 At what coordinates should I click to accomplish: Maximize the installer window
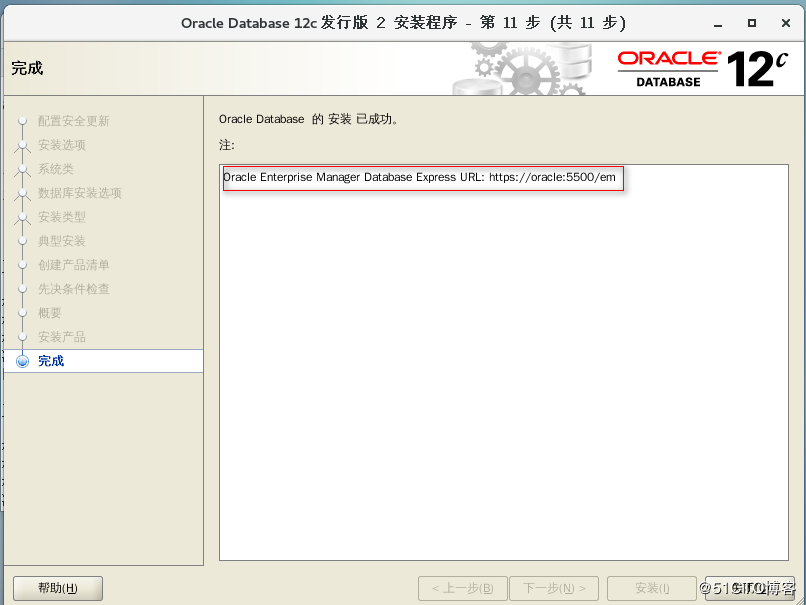point(752,23)
